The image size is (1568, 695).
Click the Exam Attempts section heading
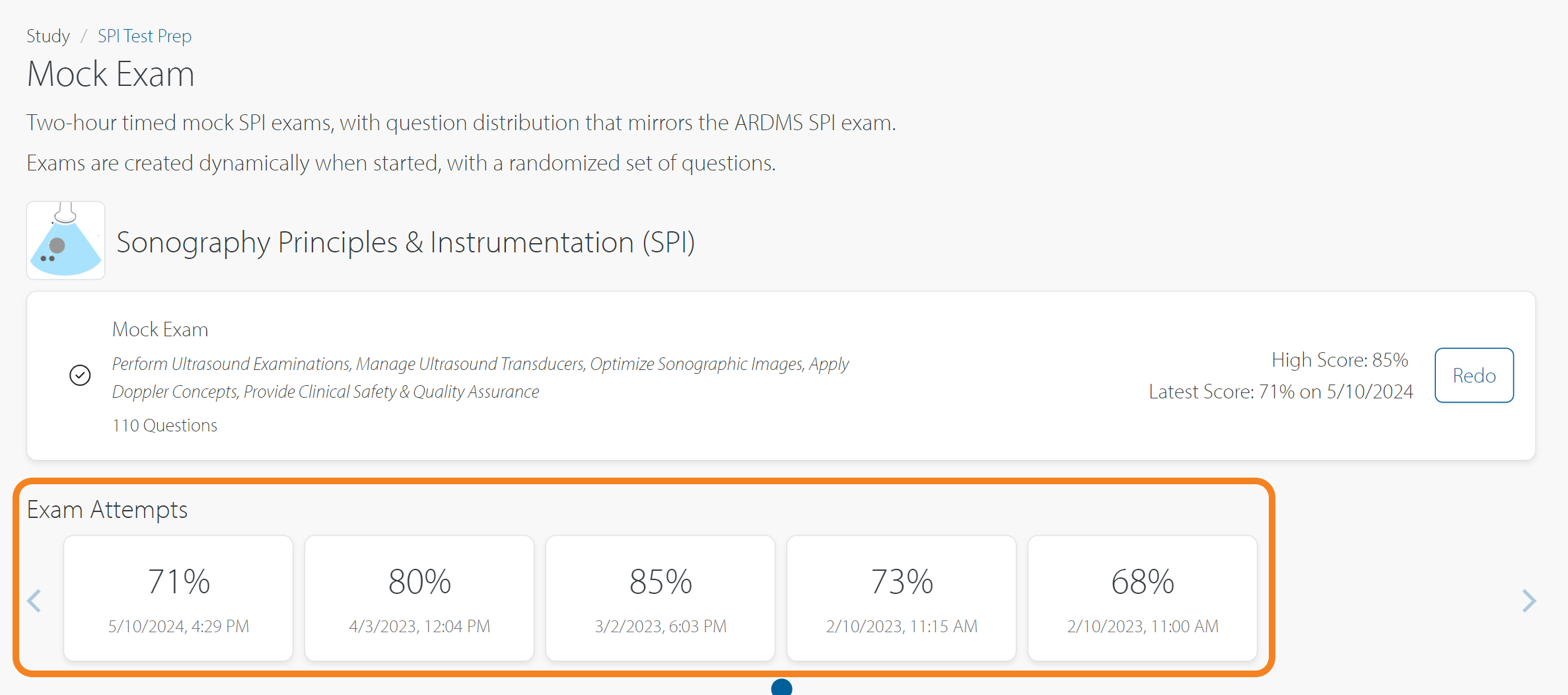click(107, 509)
